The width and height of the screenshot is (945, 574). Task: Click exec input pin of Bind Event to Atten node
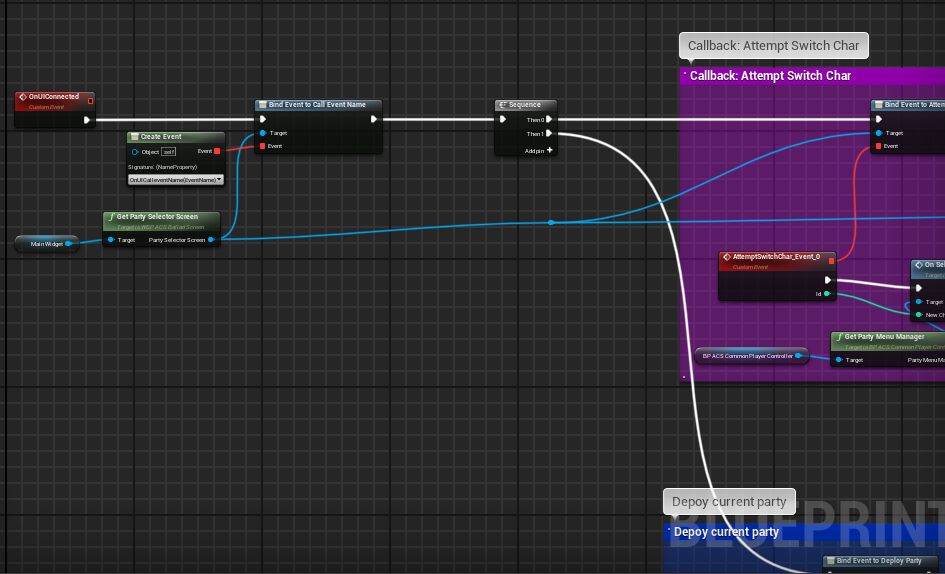click(x=879, y=119)
